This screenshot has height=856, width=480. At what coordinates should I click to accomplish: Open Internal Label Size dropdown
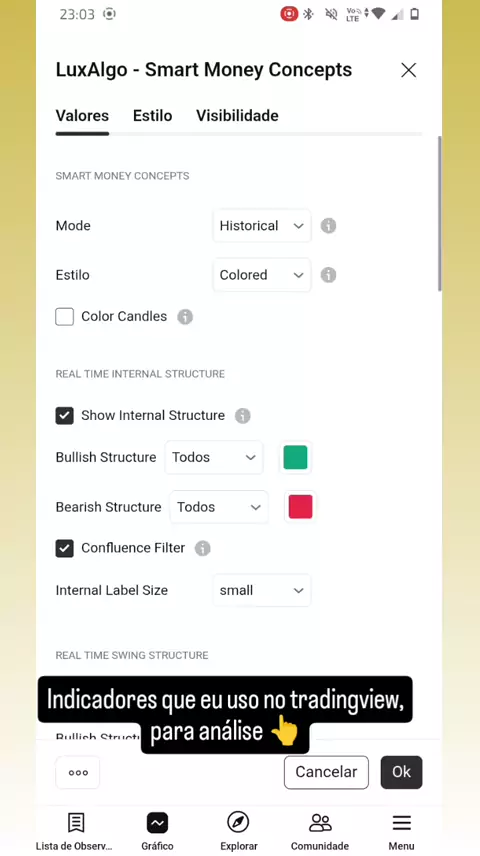pos(262,590)
